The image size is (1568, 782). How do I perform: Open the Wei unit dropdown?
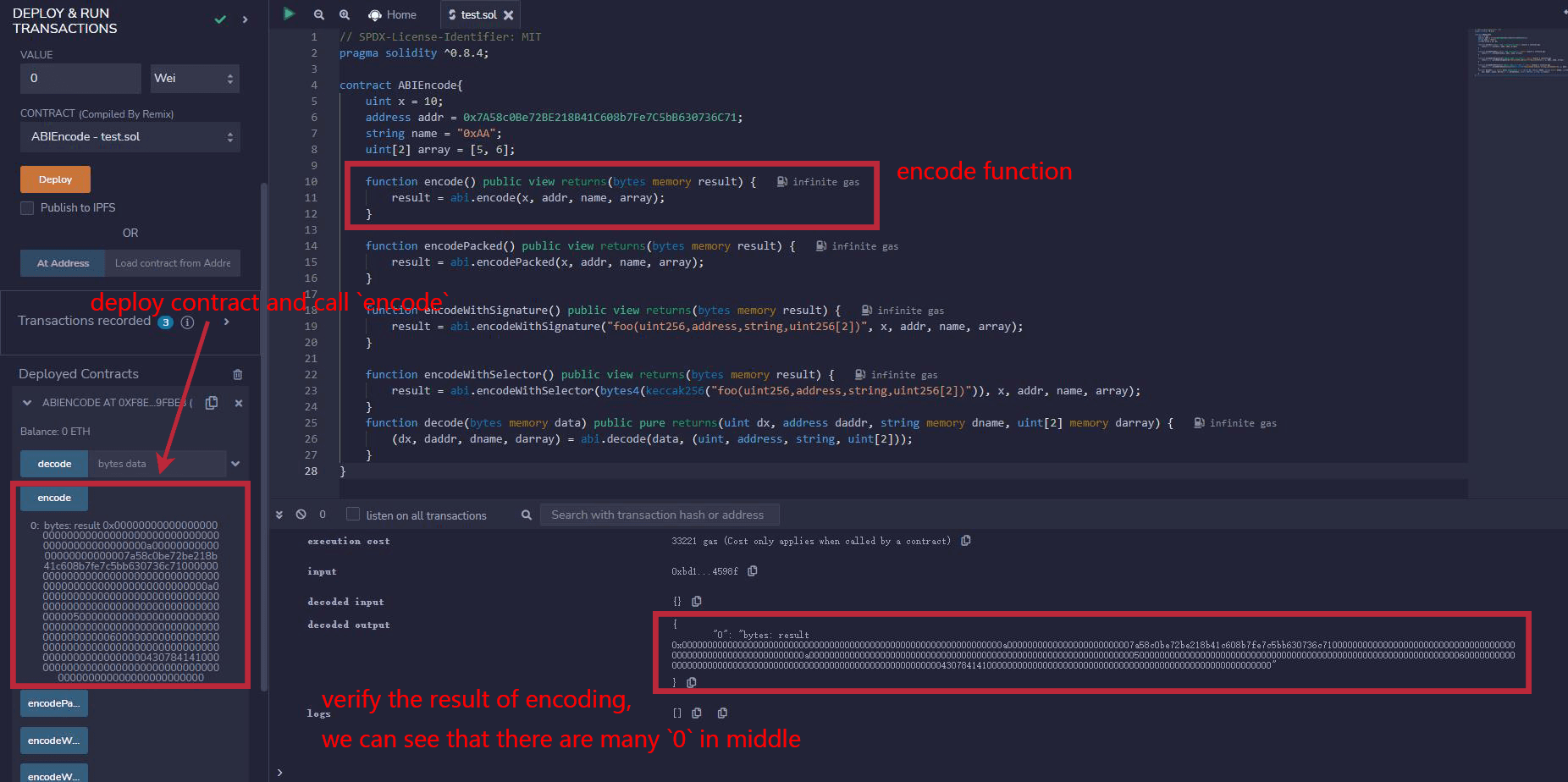(x=195, y=79)
